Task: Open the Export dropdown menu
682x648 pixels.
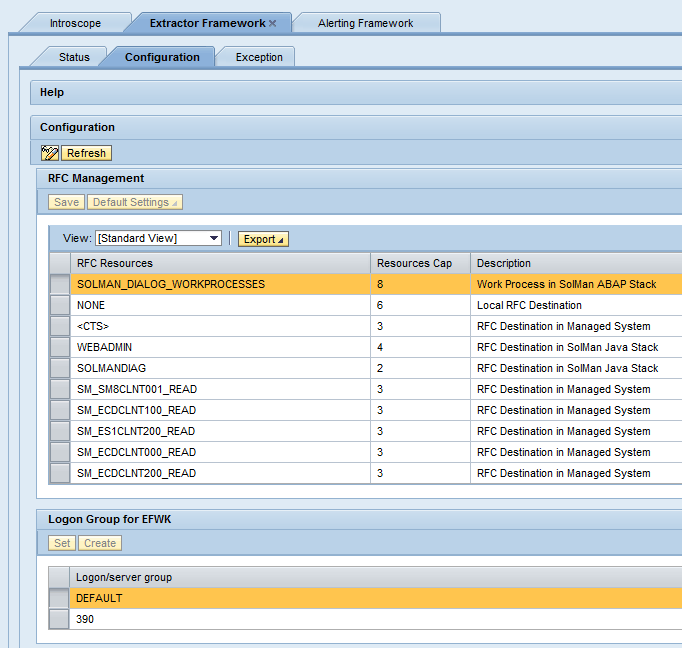Action: coord(262,239)
